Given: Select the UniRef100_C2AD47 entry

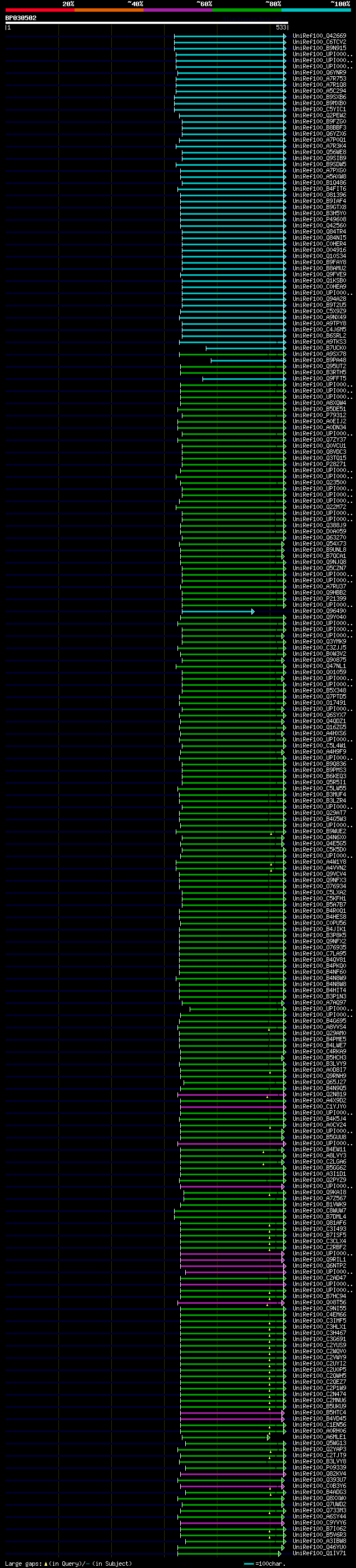Looking at the screenshot, I should [319, 1278].
